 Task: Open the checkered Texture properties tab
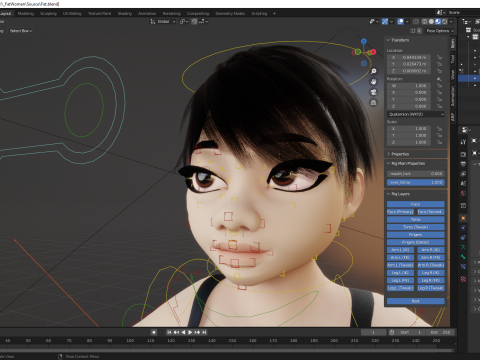(x=463, y=279)
